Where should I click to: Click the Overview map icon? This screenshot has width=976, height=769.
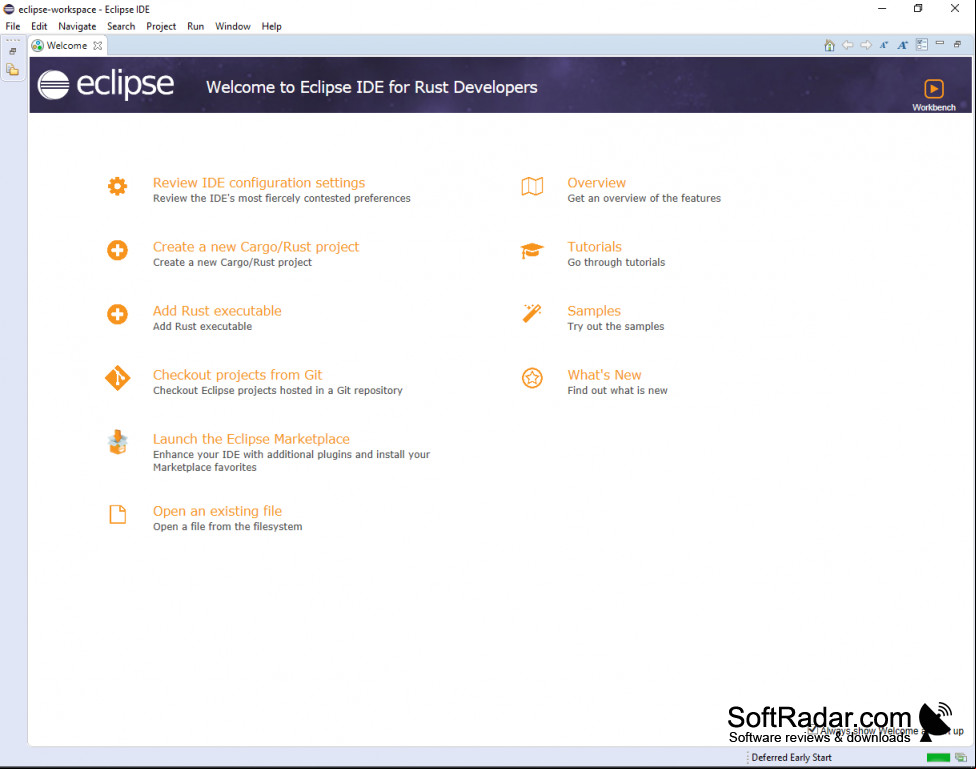[x=532, y=186]
